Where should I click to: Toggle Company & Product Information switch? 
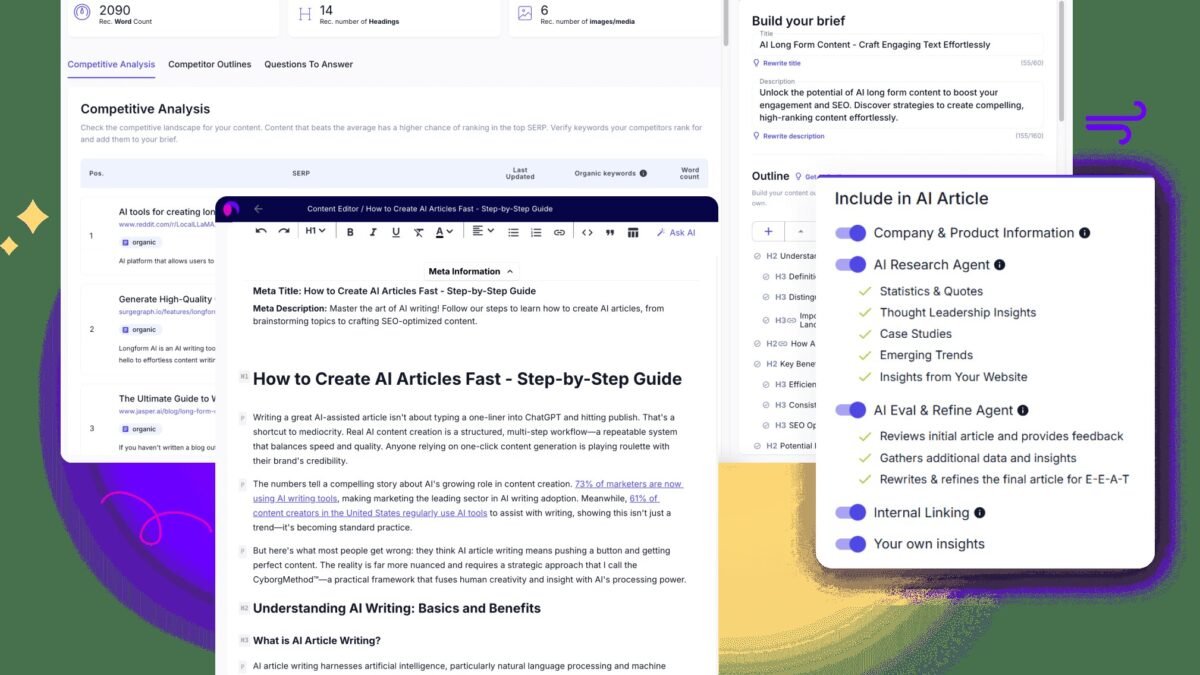[x=851, y=233]
